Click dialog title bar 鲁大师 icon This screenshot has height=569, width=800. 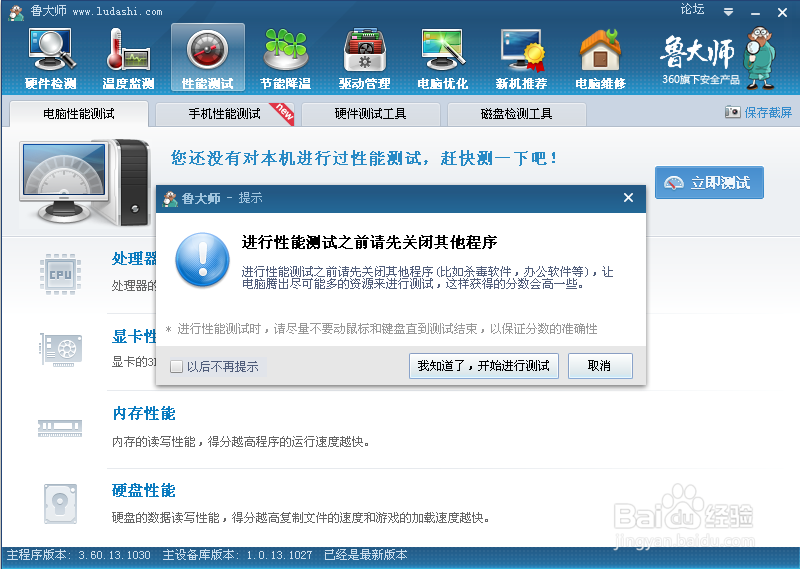click(169, 199)
